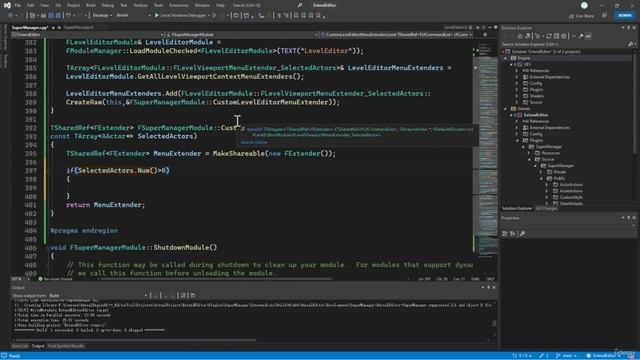Click the split editor icon above scrollbar
The width and height of the screenshot is (640, 360).
485,35
